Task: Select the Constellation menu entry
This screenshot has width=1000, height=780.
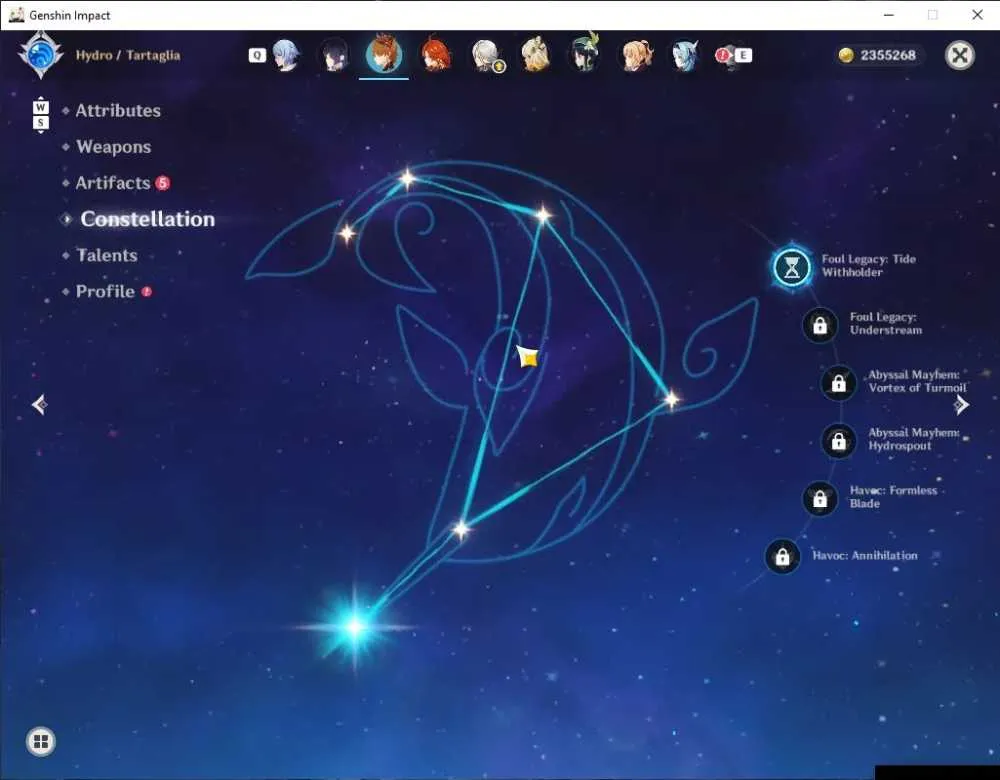Action: tap(147, 219)
